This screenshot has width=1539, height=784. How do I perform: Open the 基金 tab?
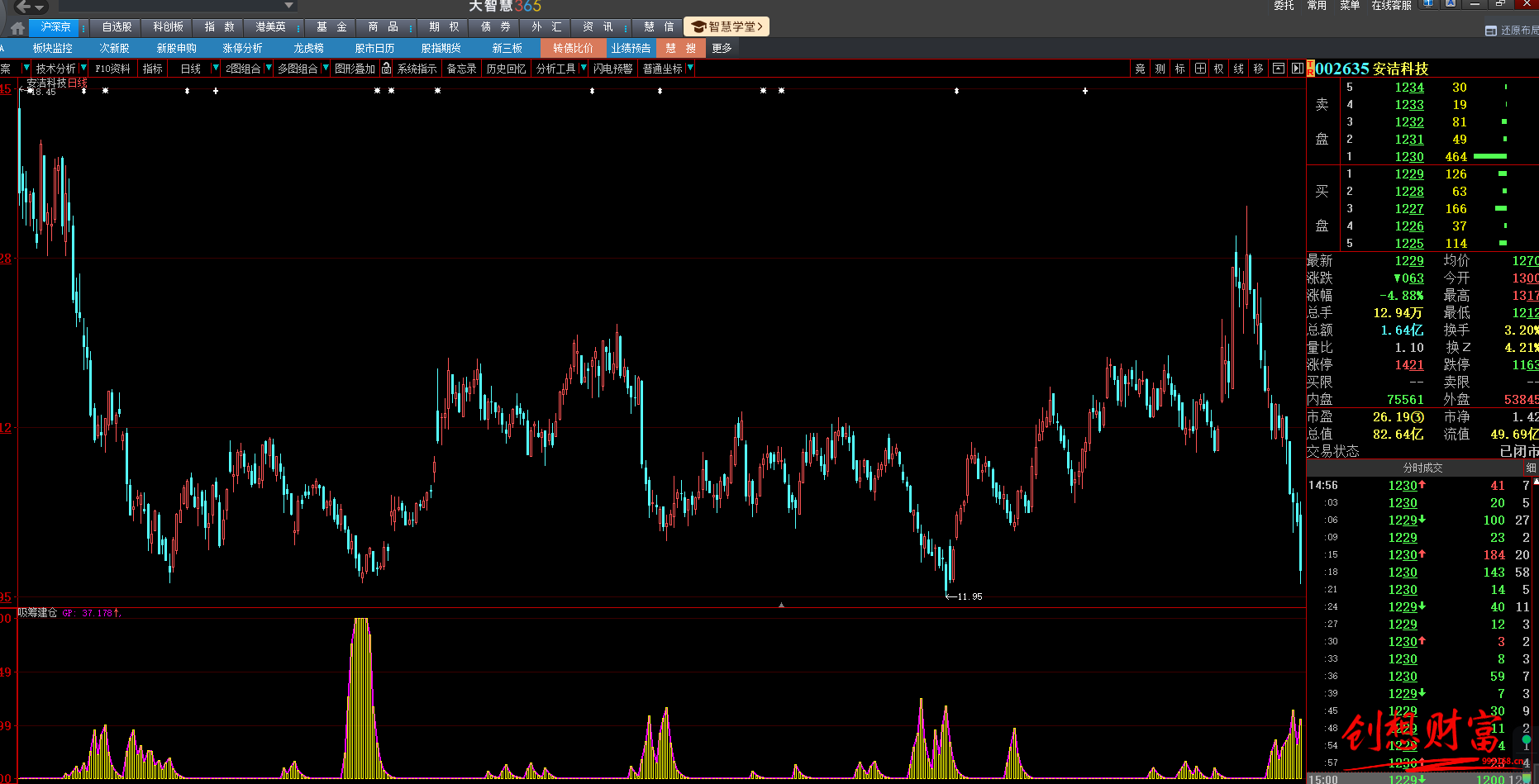pyautogui.click(x=331, y=27)
